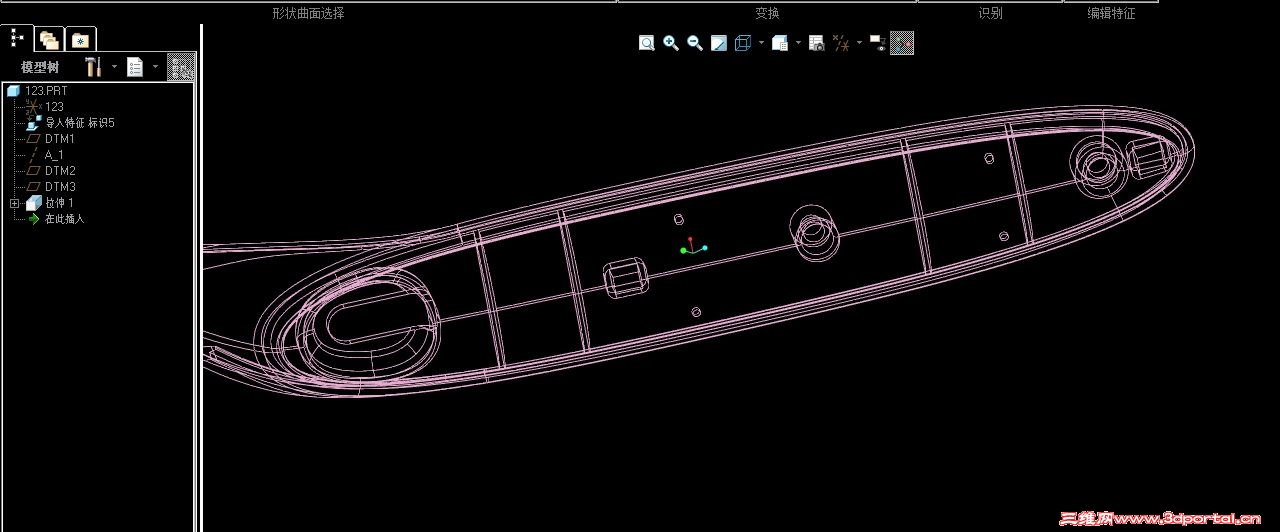The image size is (1280, 532).
Task: Open datum display filters dropdown arrow
Action: [x=859, y=43]
